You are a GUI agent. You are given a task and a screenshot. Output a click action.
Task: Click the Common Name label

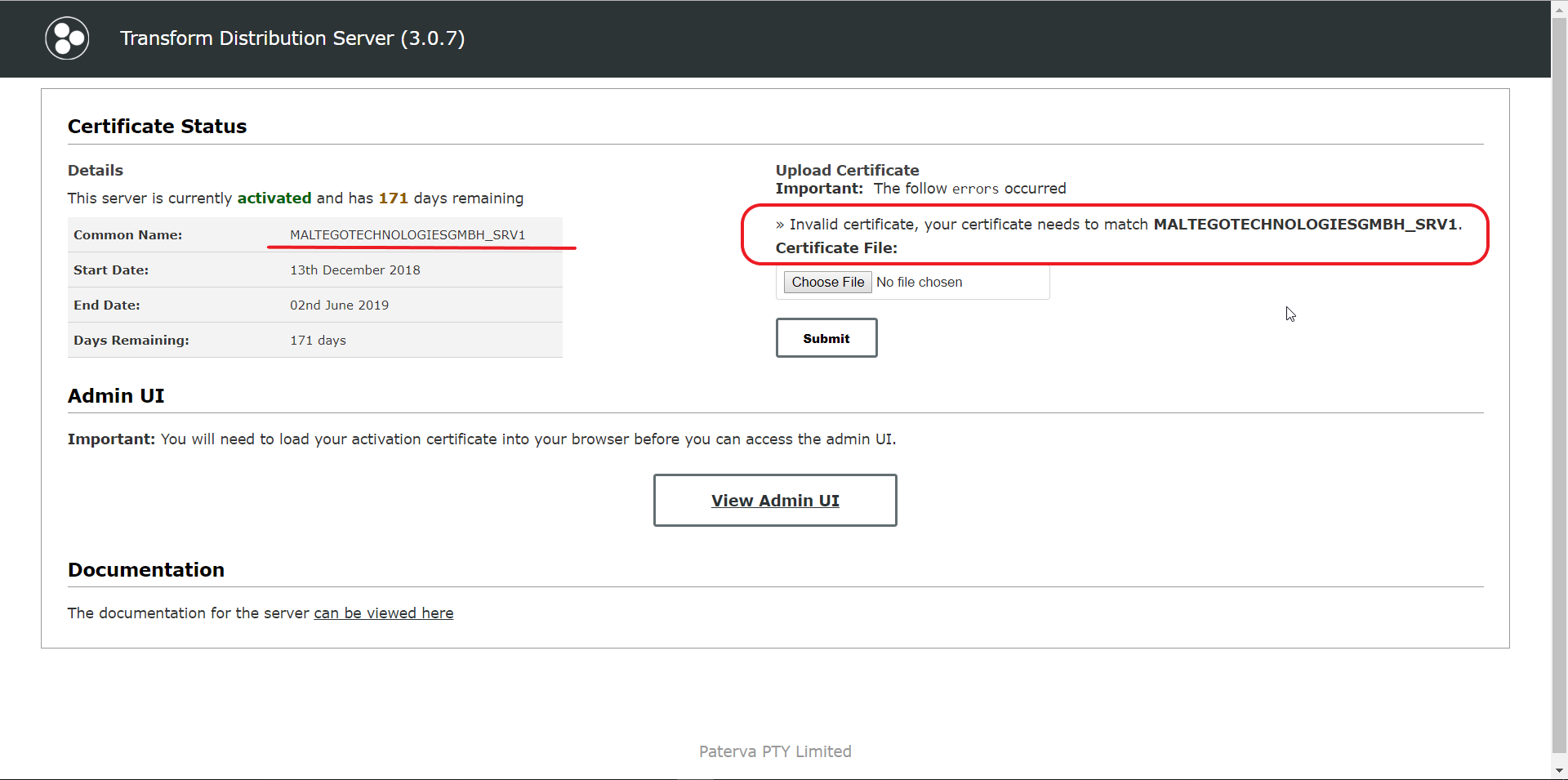(128, 235)
